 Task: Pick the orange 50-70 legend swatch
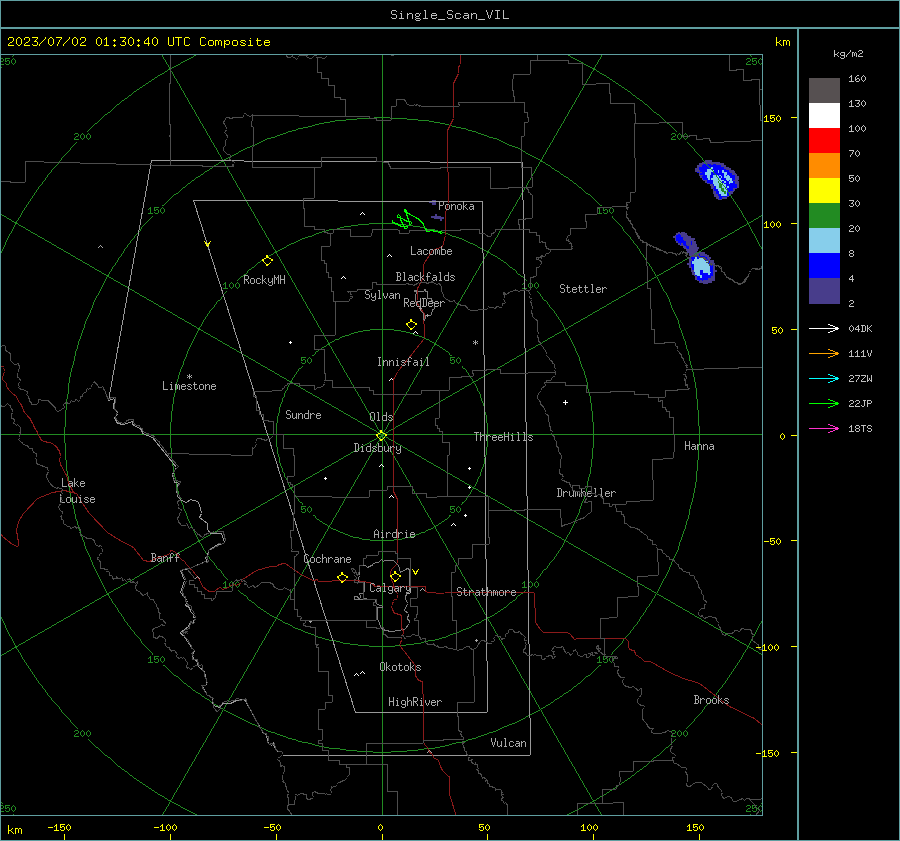tap(824, 166)
